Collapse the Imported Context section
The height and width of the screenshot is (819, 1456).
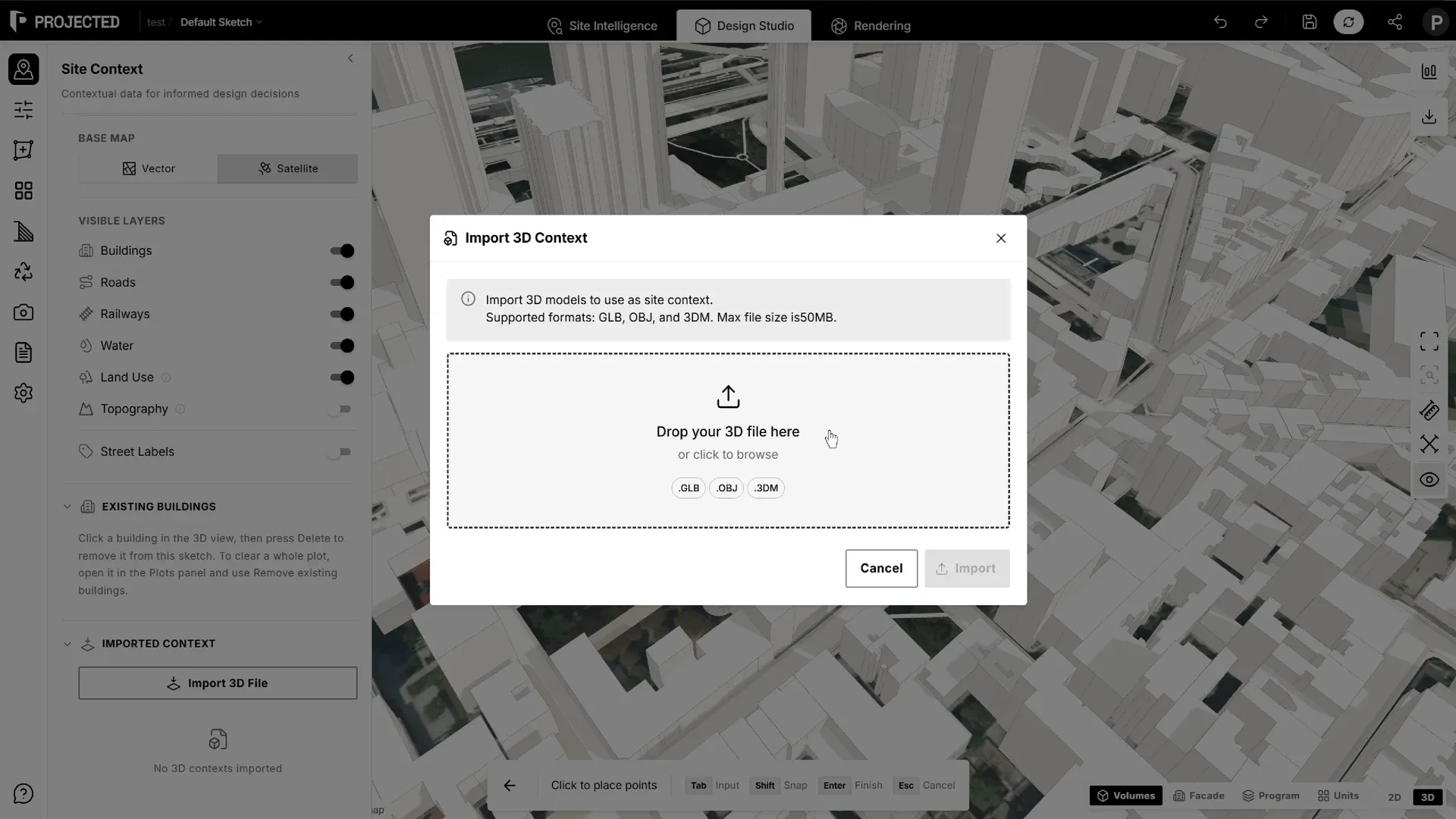point(67,644)
